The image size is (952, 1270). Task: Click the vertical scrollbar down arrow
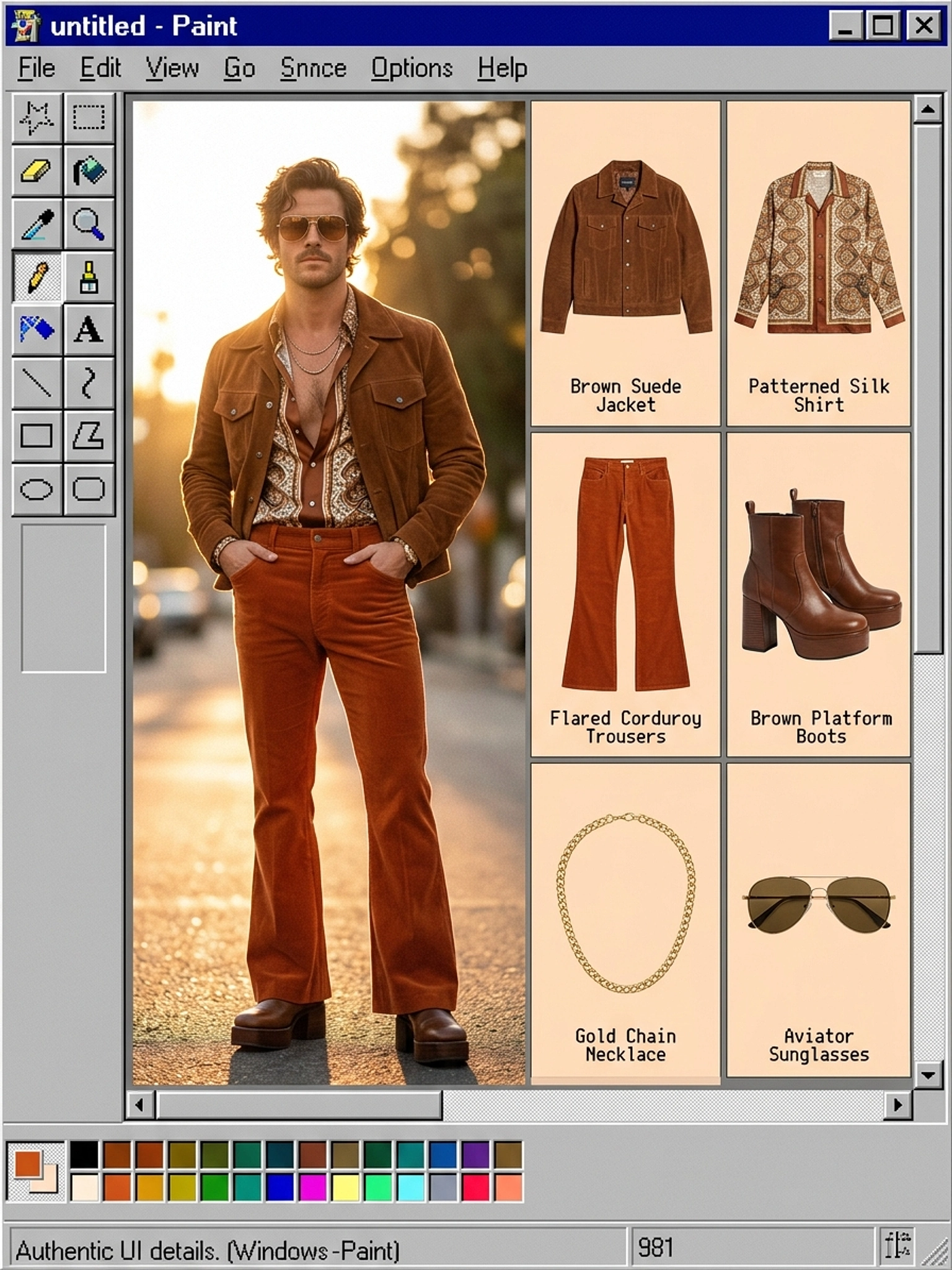[927, 1075]
